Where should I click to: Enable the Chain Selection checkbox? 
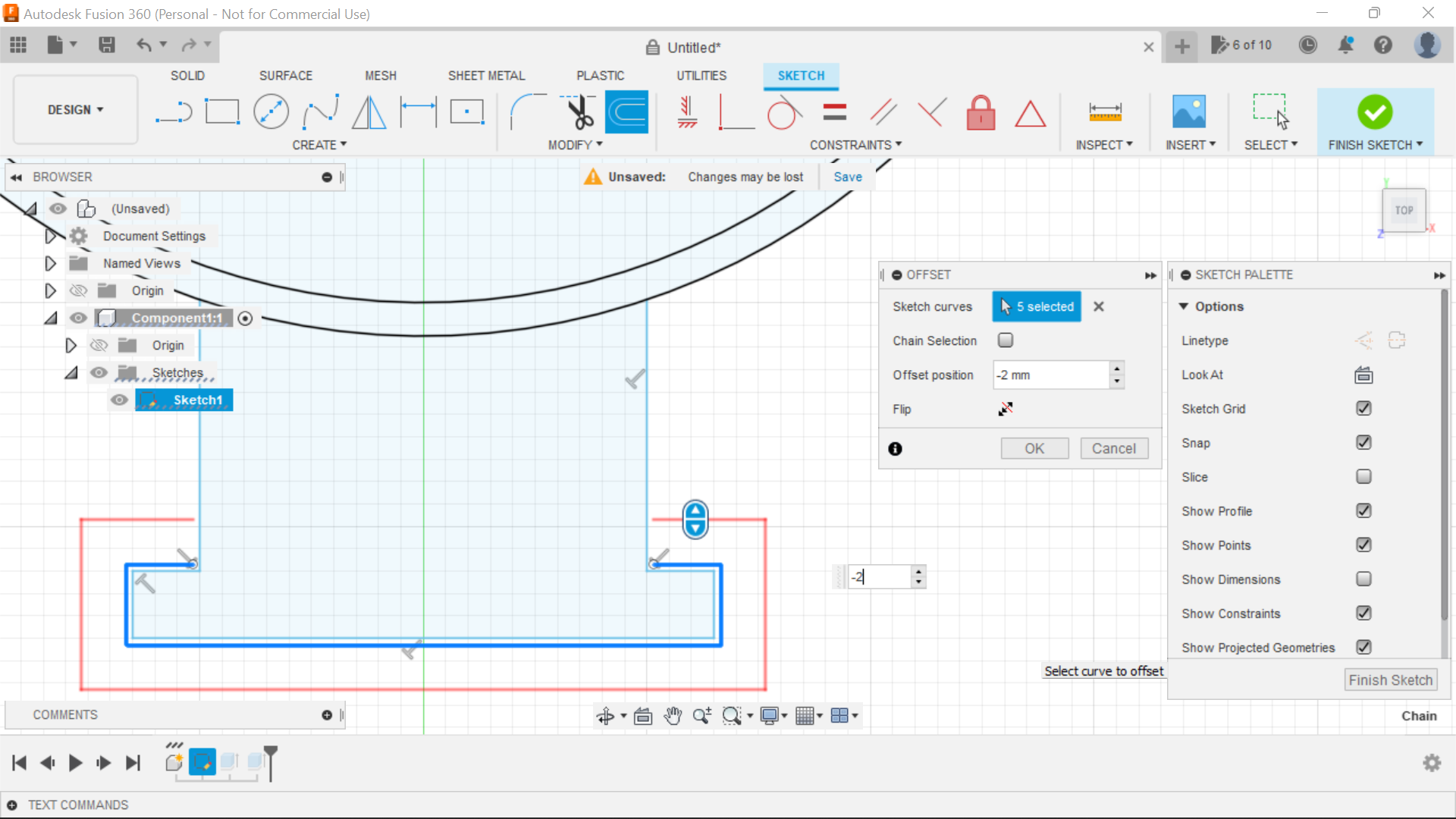pyautogui.click(x=1006, y=340)
